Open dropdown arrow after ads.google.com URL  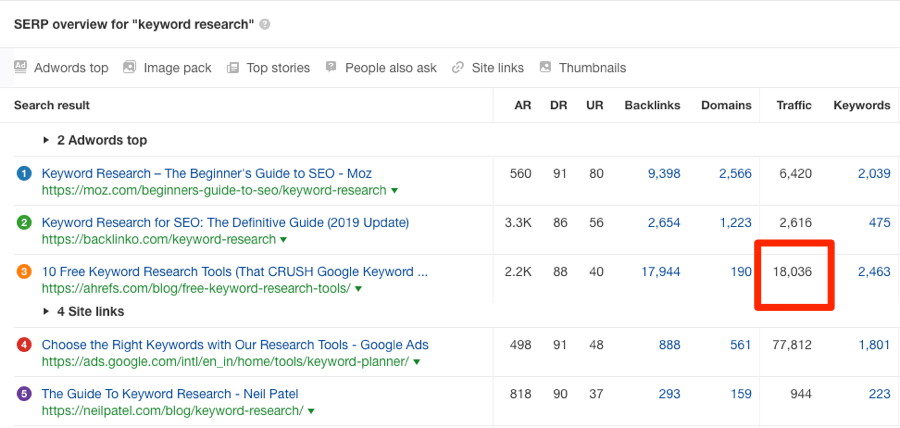417,363
